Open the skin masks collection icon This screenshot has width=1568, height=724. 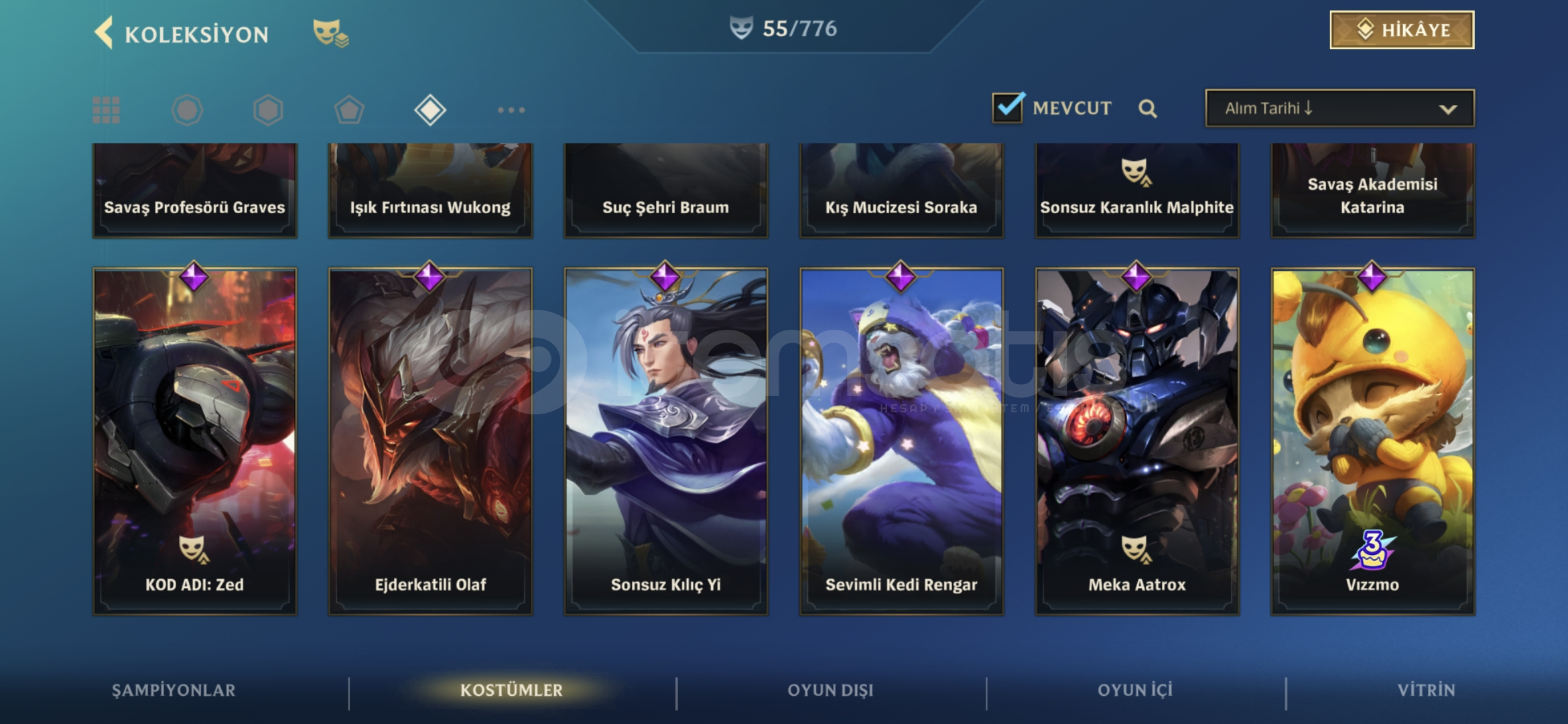coord(330,33)
